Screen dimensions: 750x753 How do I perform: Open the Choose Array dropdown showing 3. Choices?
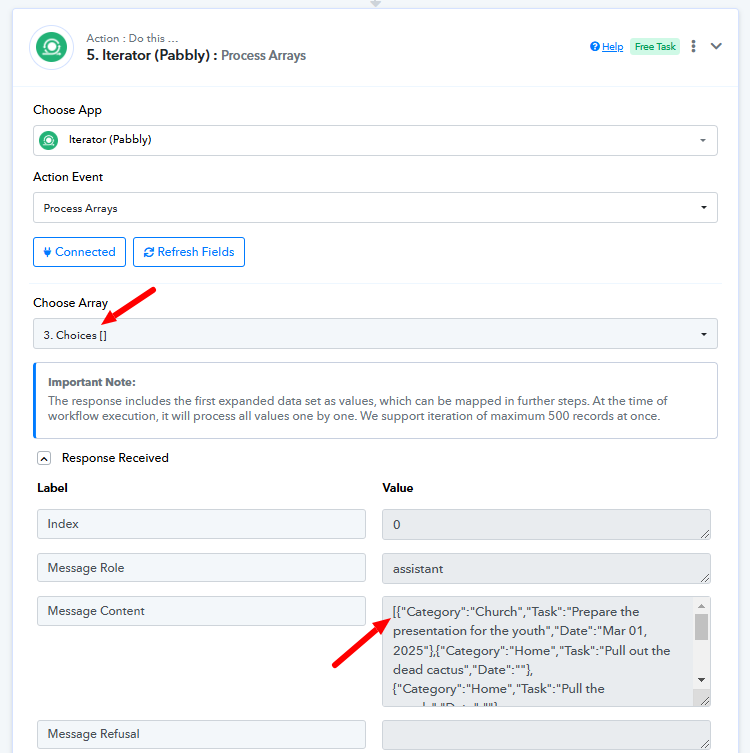[375, 334]
